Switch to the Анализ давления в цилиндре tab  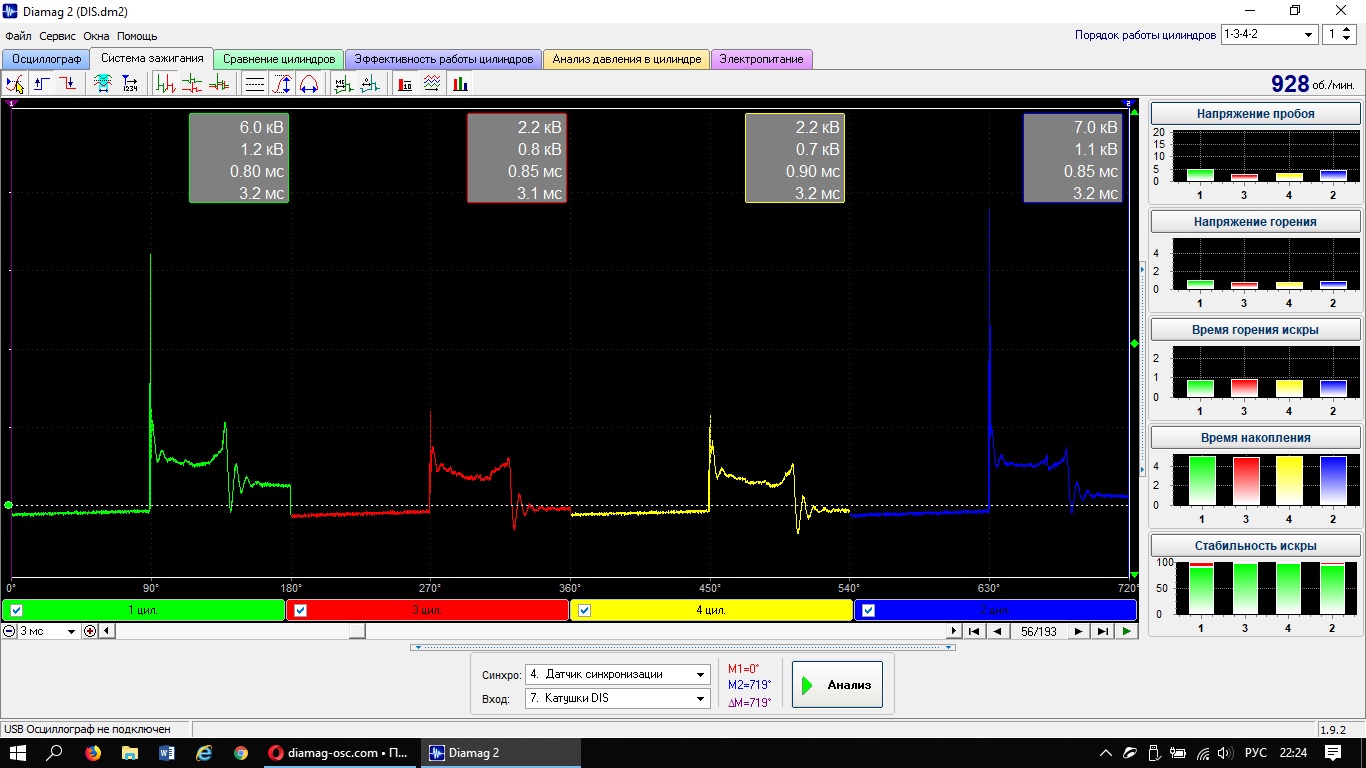pos(627,59)
